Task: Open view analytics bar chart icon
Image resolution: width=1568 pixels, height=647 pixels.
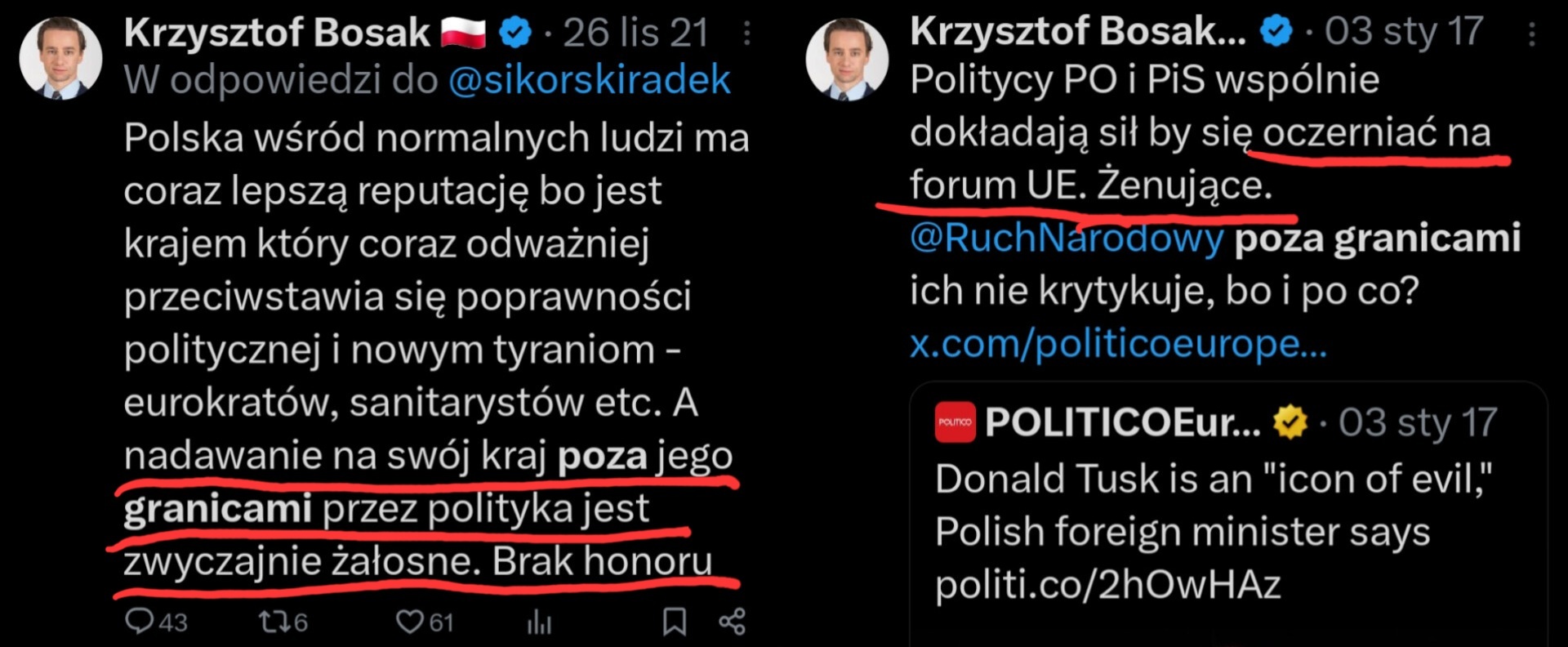Action: [539, 622]
